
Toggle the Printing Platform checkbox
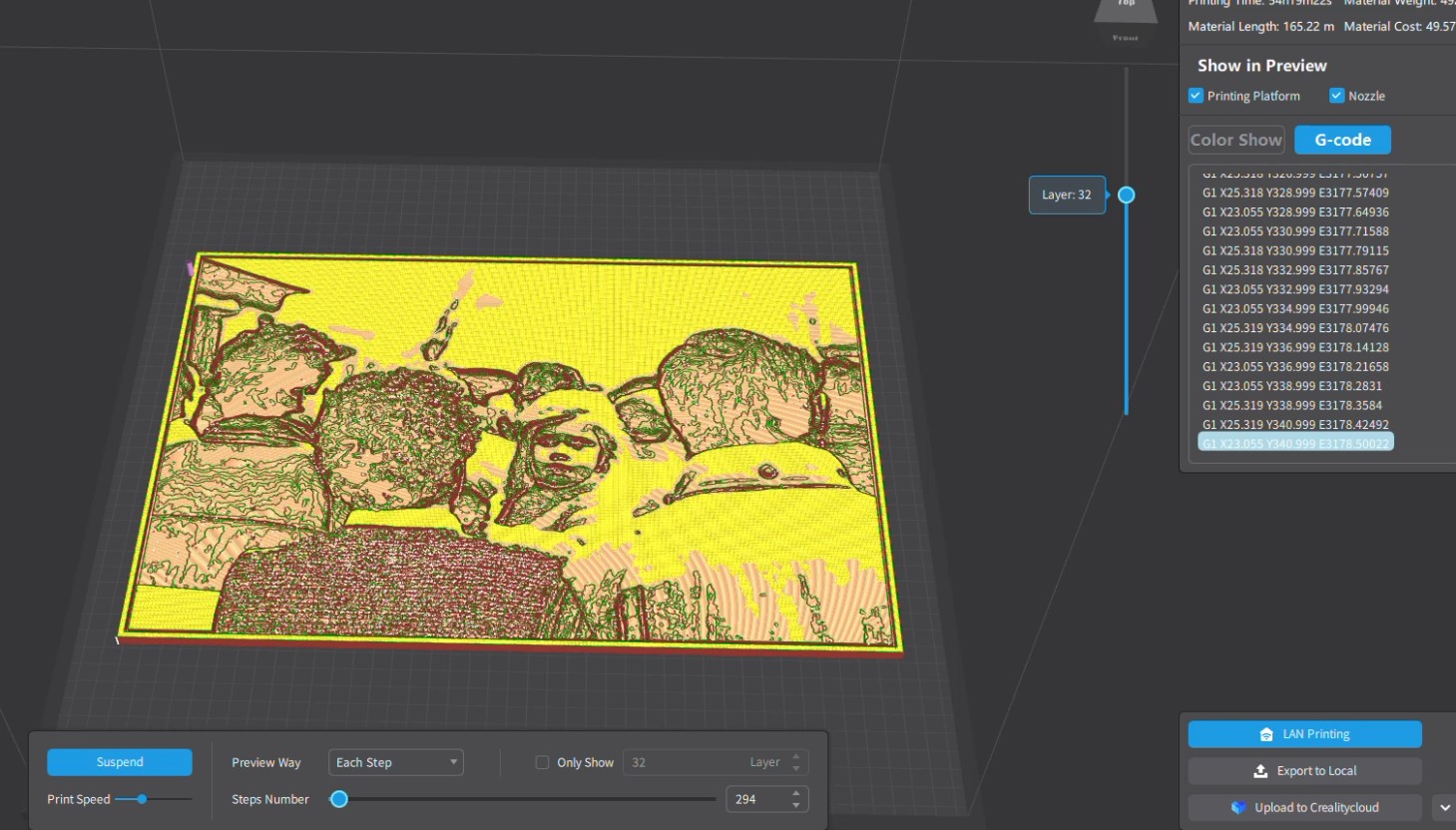pos(1196,96)
